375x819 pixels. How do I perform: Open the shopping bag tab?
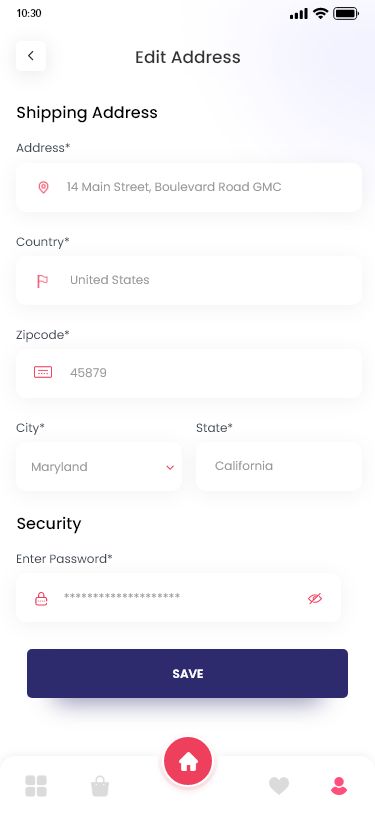pos(100,786)
